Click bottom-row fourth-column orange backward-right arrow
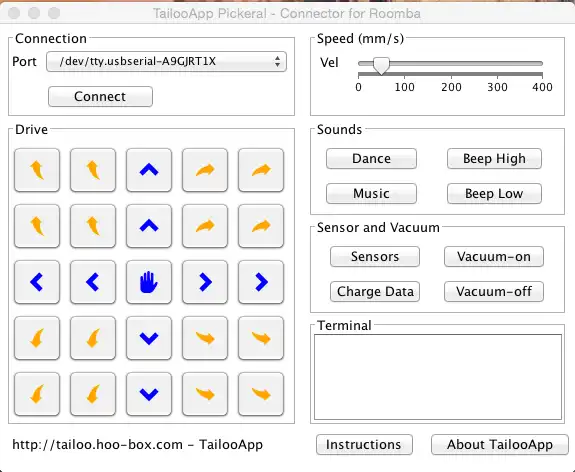The image size is (575, 472). point(205,394)
